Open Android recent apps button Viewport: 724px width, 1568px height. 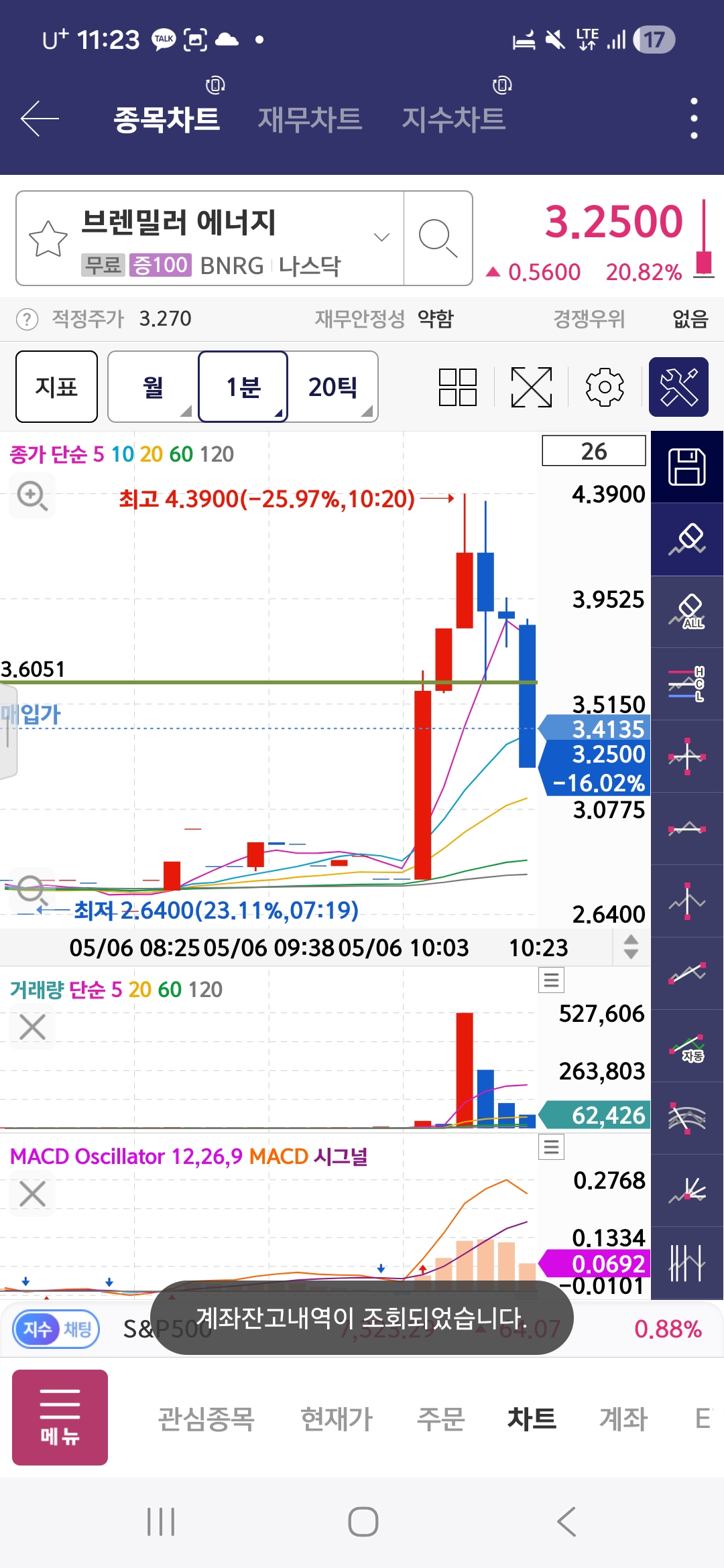point(161,1522)
